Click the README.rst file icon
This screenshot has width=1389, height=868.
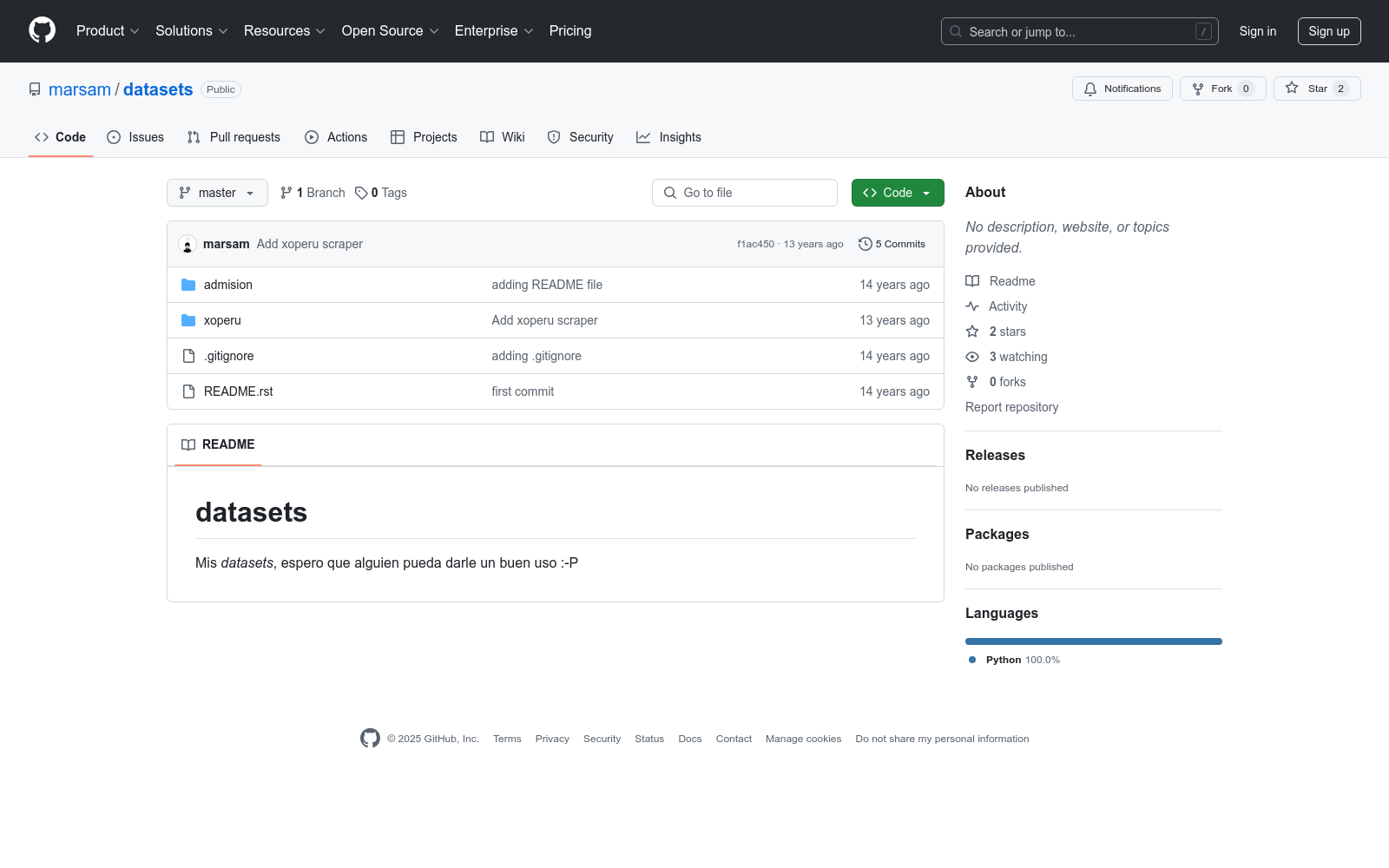[188, 391]
